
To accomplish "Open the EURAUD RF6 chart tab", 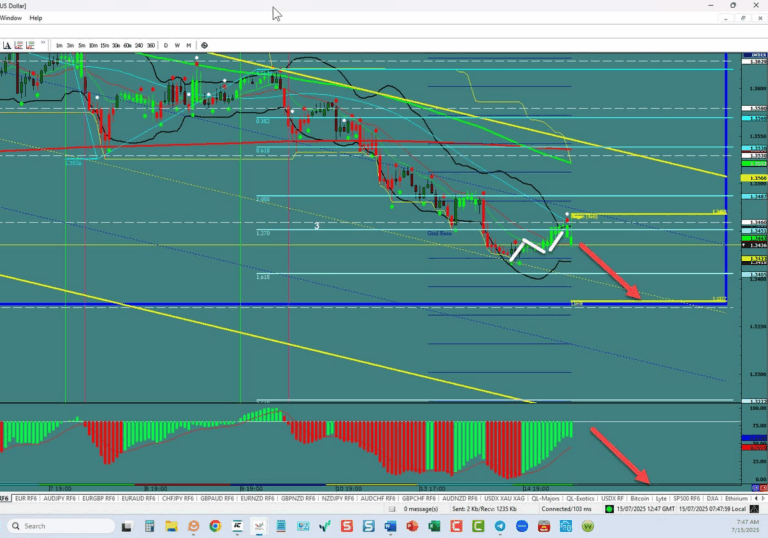I will 138,498.
